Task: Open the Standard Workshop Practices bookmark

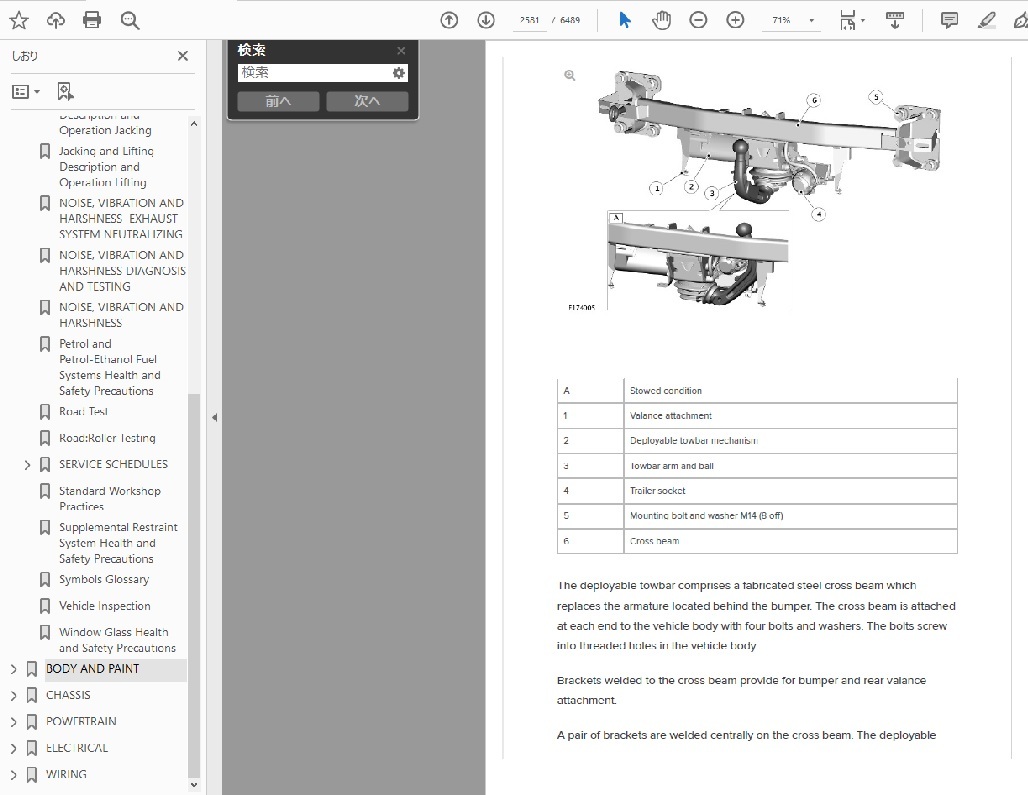Action: point(109,498)
